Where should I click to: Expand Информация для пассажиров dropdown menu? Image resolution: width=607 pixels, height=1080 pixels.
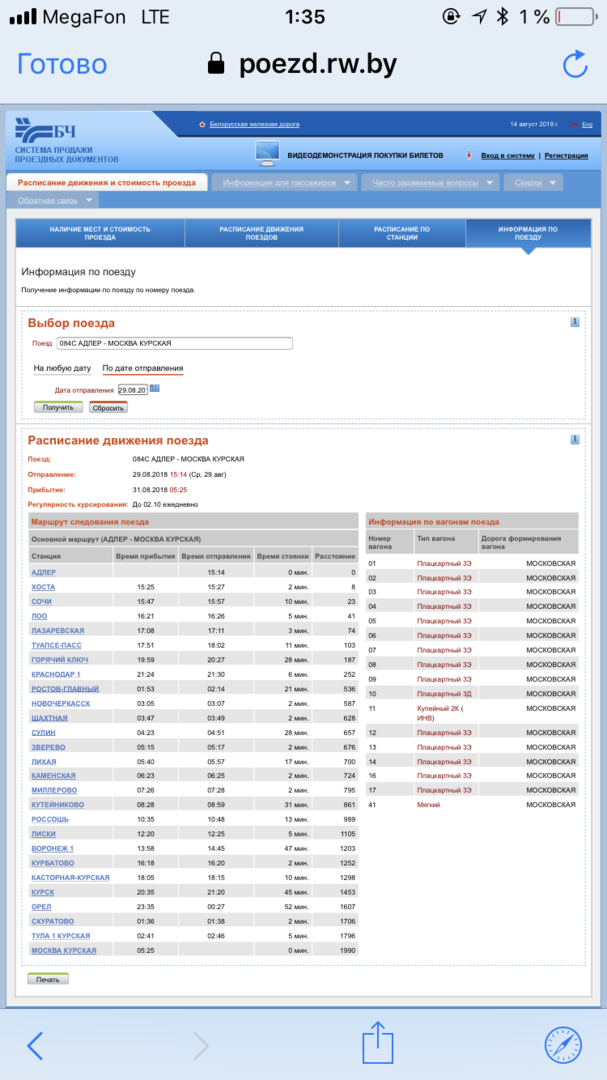tap(287, 183)
